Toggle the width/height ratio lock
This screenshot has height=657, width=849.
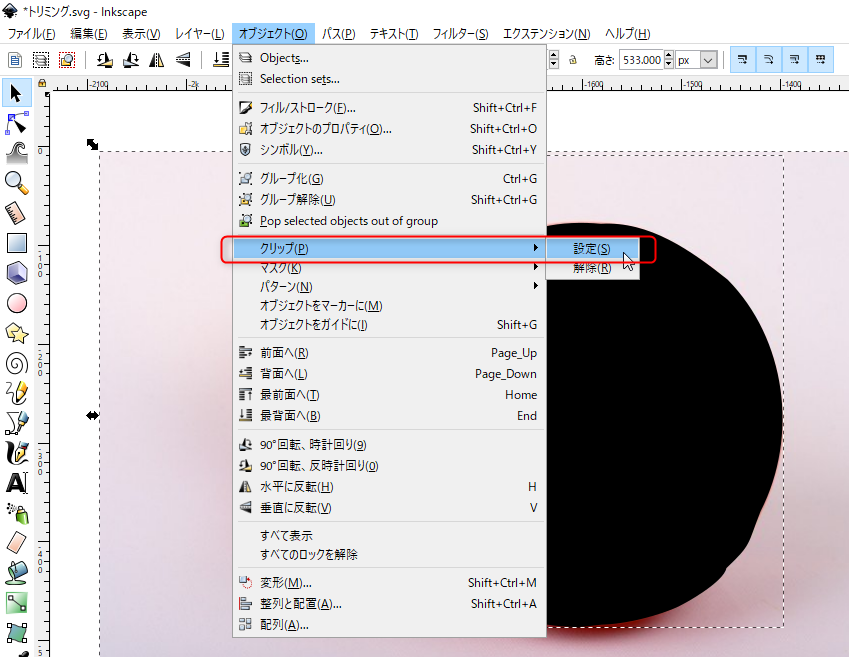tap(573, 60)
